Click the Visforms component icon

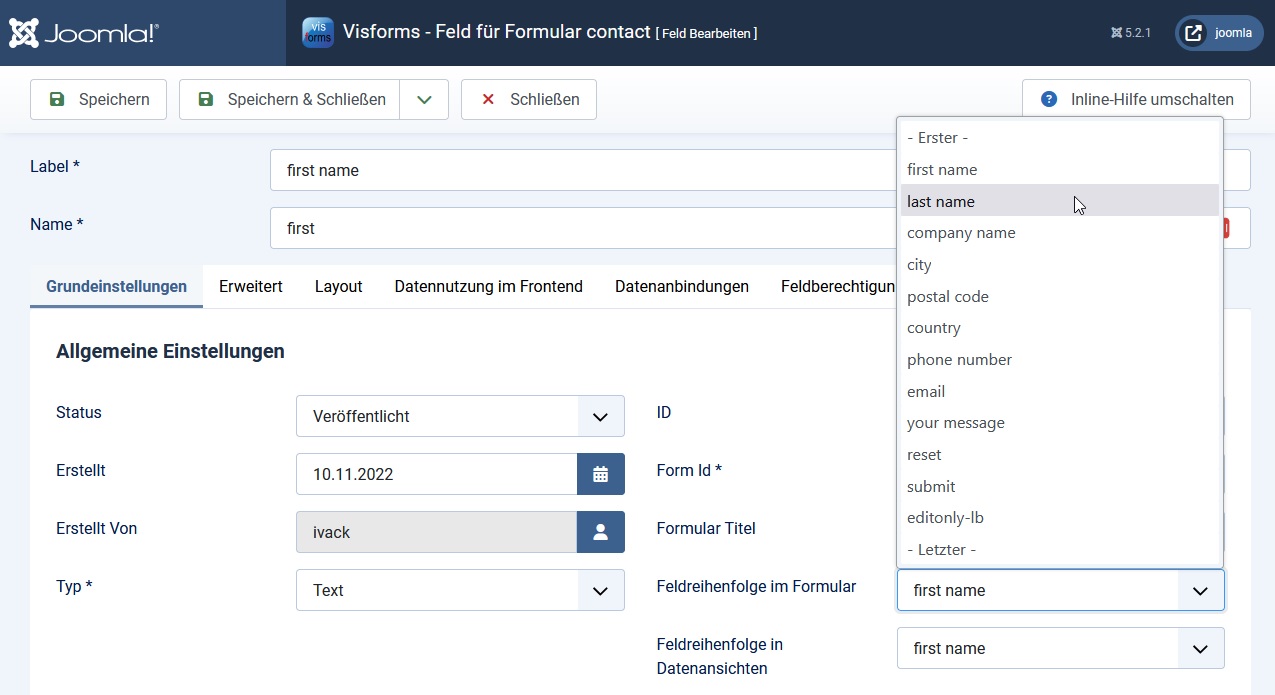click(318, 32)
